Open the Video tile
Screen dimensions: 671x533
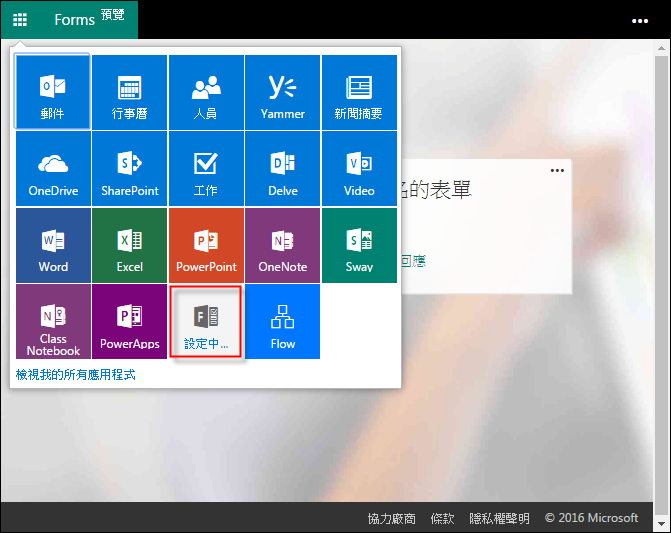359,169
